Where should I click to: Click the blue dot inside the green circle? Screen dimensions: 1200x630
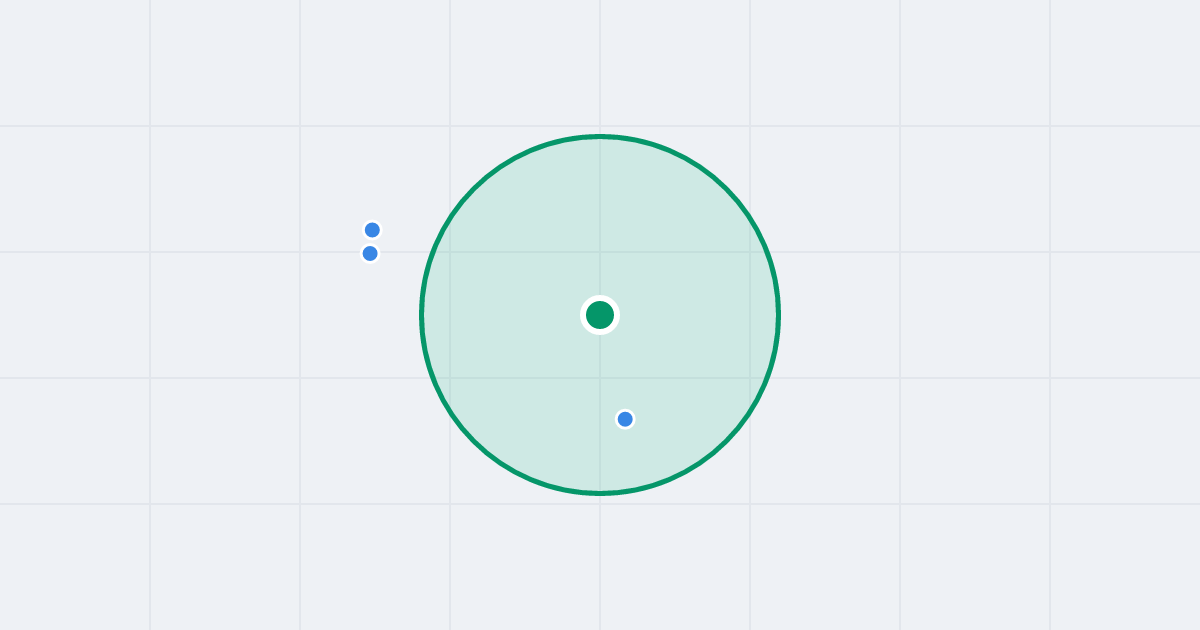pyautogui.click(x=625, y=419)
